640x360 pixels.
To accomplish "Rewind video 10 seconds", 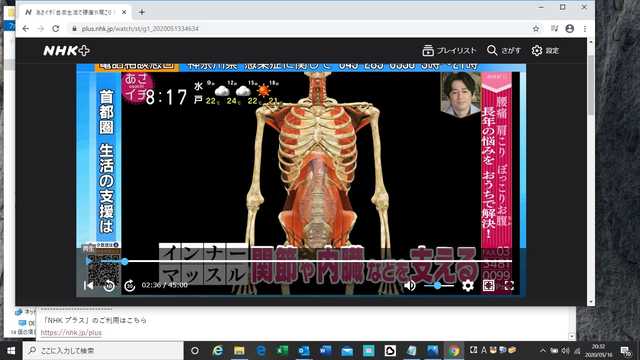I will pyautogui.click(x=109, y=285).
